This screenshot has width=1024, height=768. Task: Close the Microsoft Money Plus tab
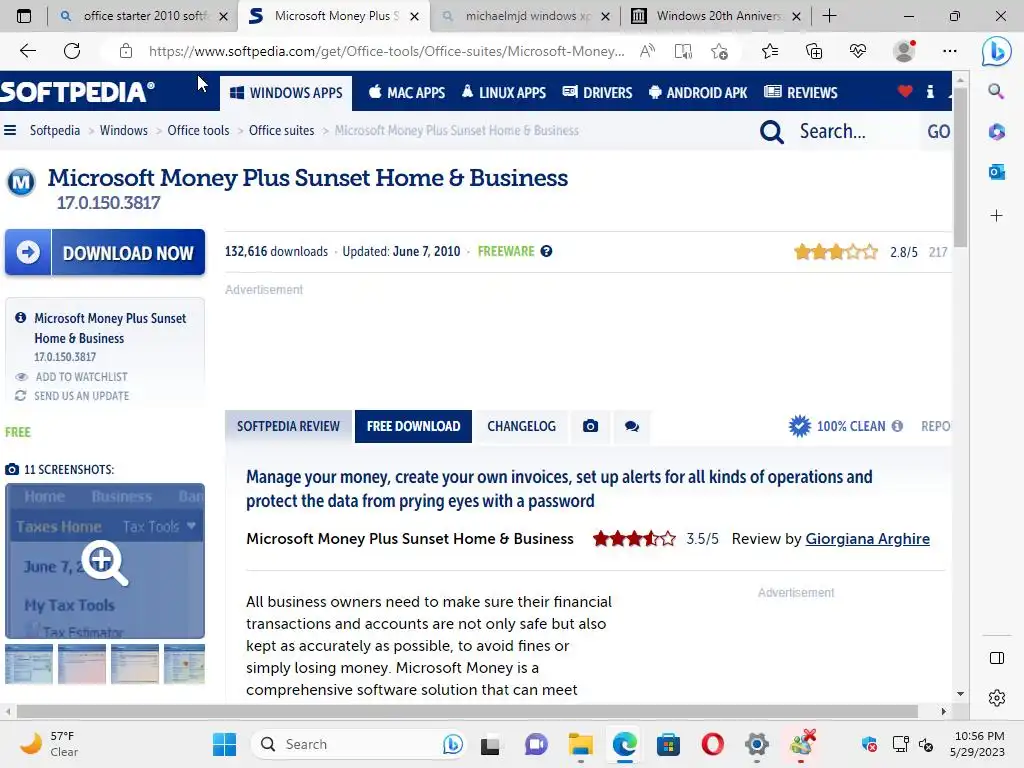pyautogui.click(x=414, y=16)
